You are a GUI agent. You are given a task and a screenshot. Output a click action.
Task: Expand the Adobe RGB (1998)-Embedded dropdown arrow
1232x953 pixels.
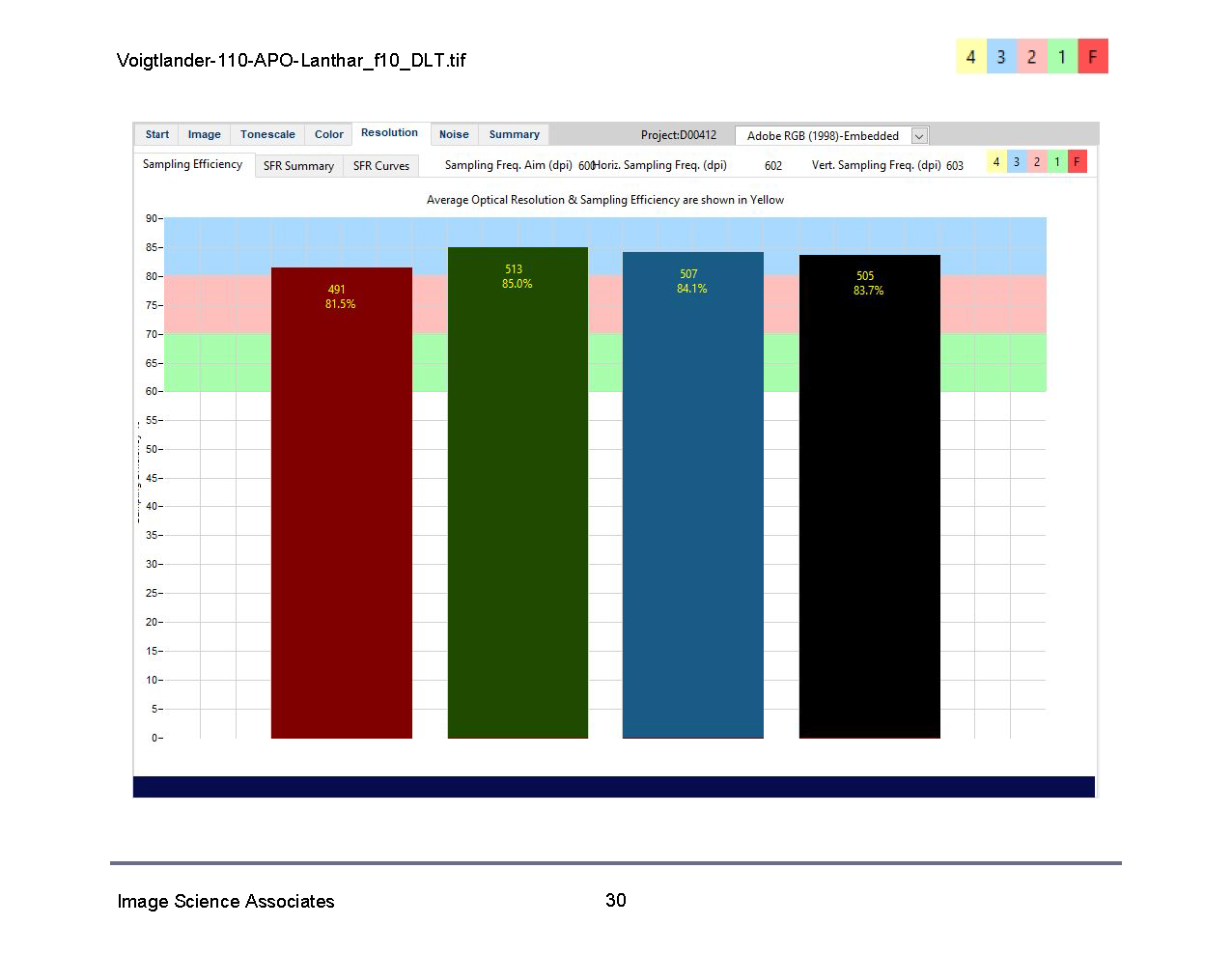919,136
